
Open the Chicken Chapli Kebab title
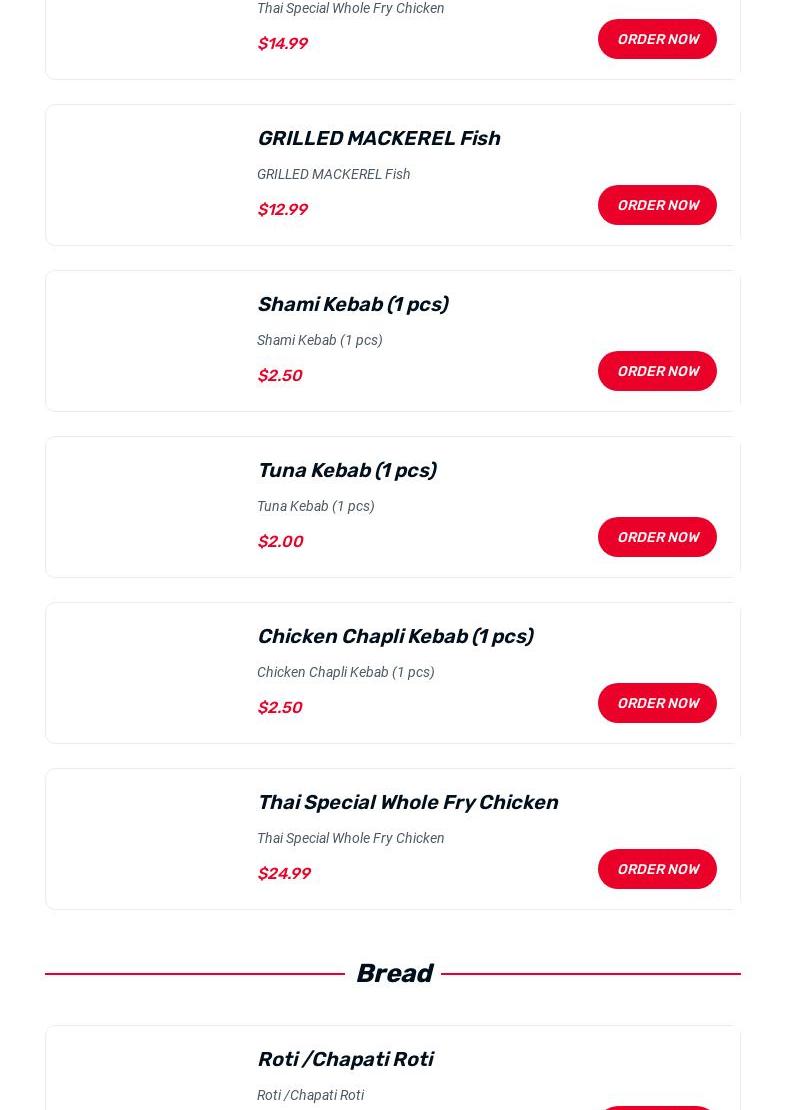tap(394, 636)
